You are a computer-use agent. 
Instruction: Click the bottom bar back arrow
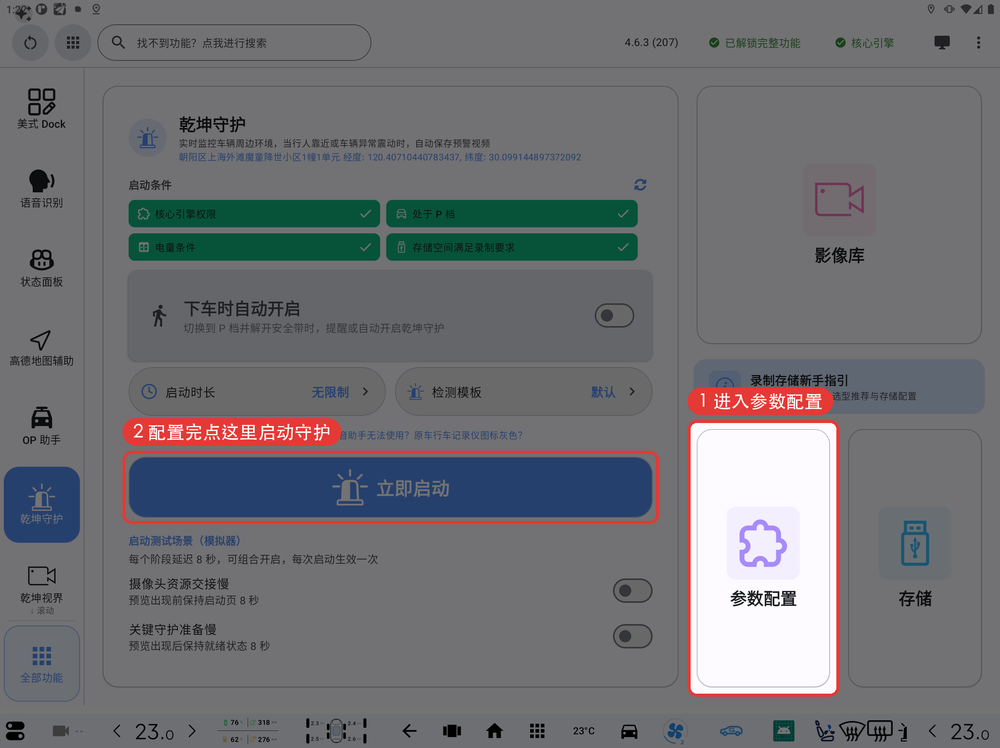click(409, 731)
